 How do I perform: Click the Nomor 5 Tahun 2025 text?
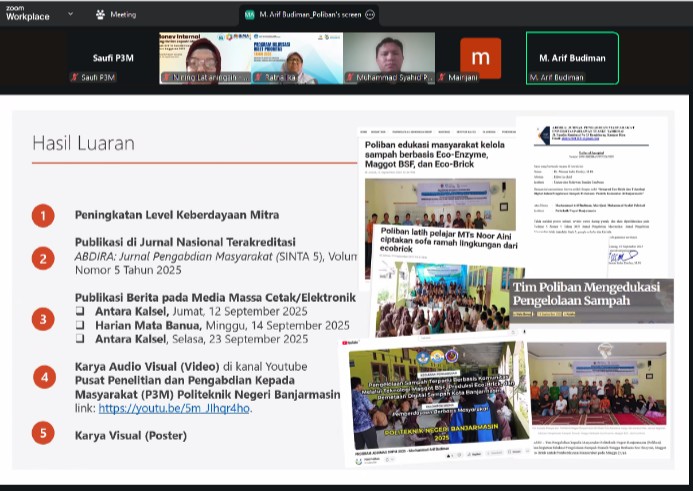click(x=128, y=270)
